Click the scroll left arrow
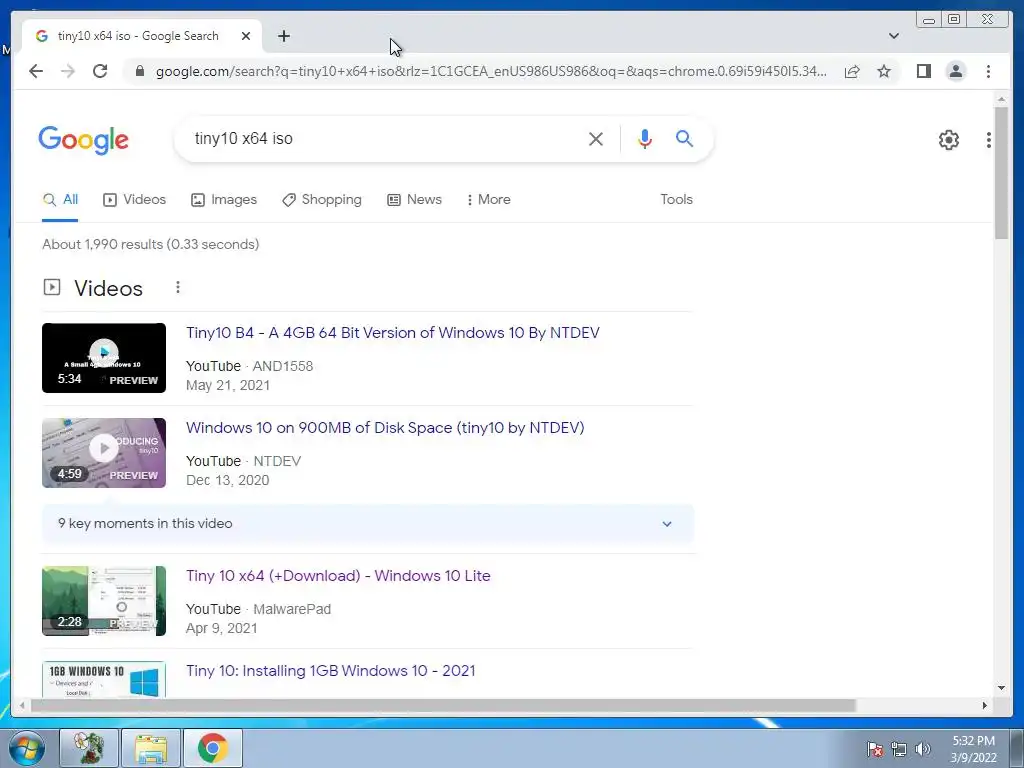This screenshot has width=1024, height=768. click(22, 705)
